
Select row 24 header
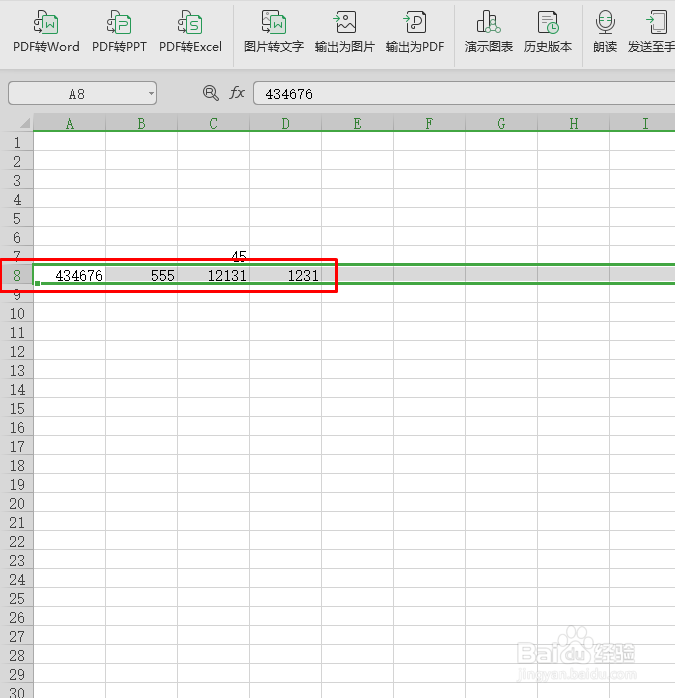[x=17, y=580]
